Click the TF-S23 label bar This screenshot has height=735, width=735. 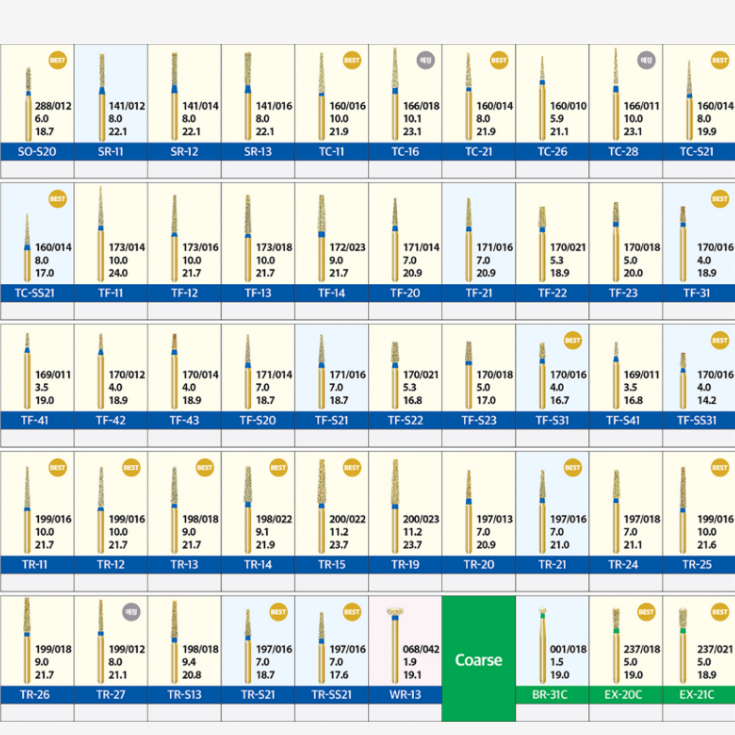click(479, 420)
